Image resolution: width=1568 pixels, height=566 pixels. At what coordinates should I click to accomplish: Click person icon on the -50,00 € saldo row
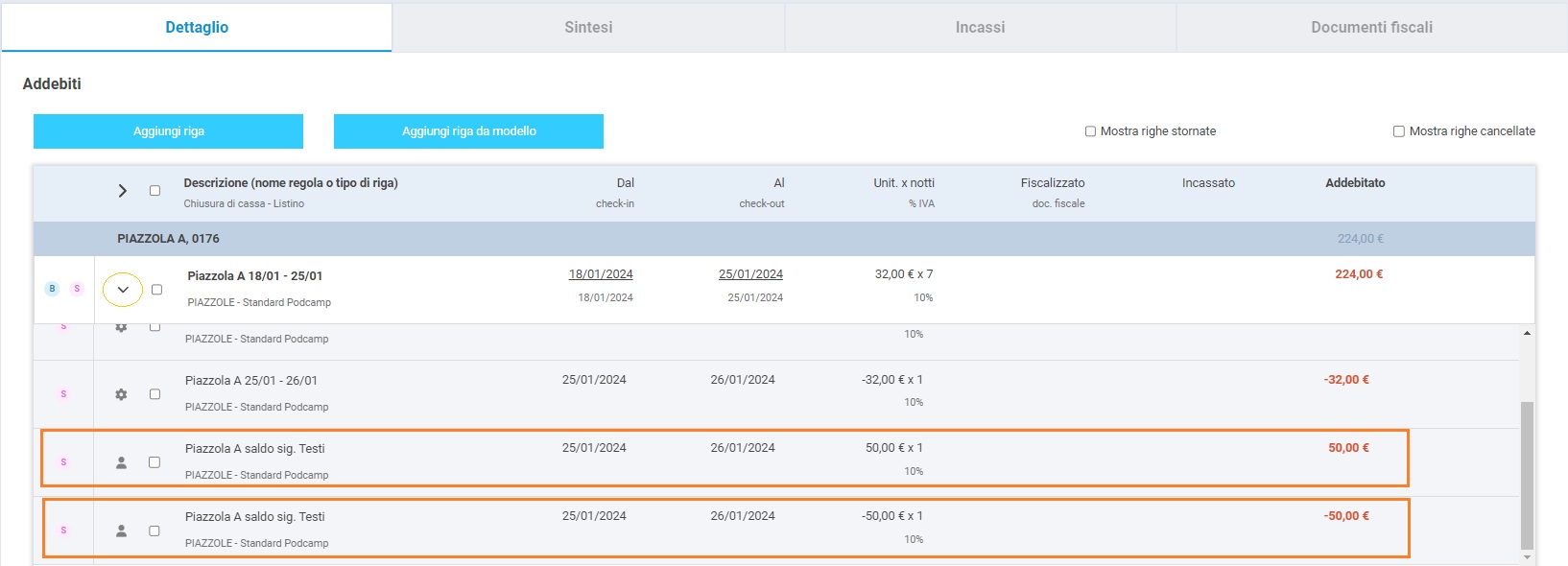[x=121, y=531]
